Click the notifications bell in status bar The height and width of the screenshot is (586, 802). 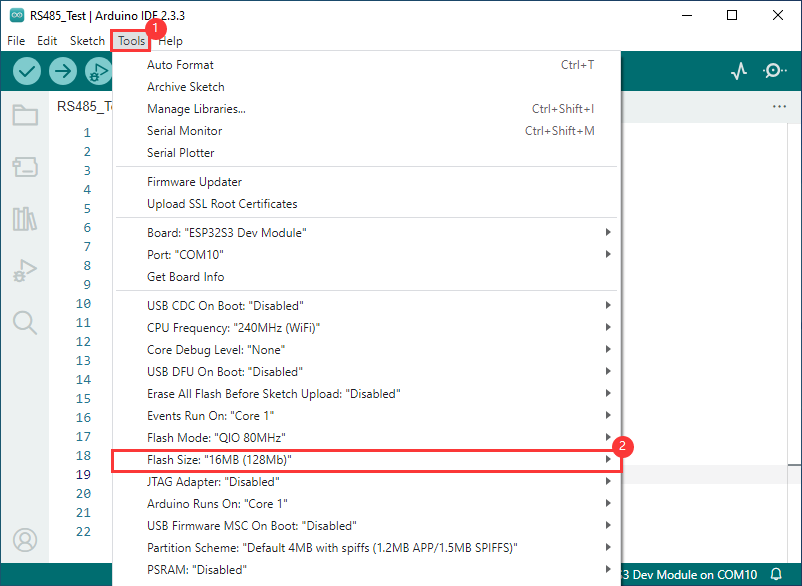tap(776, 575)
